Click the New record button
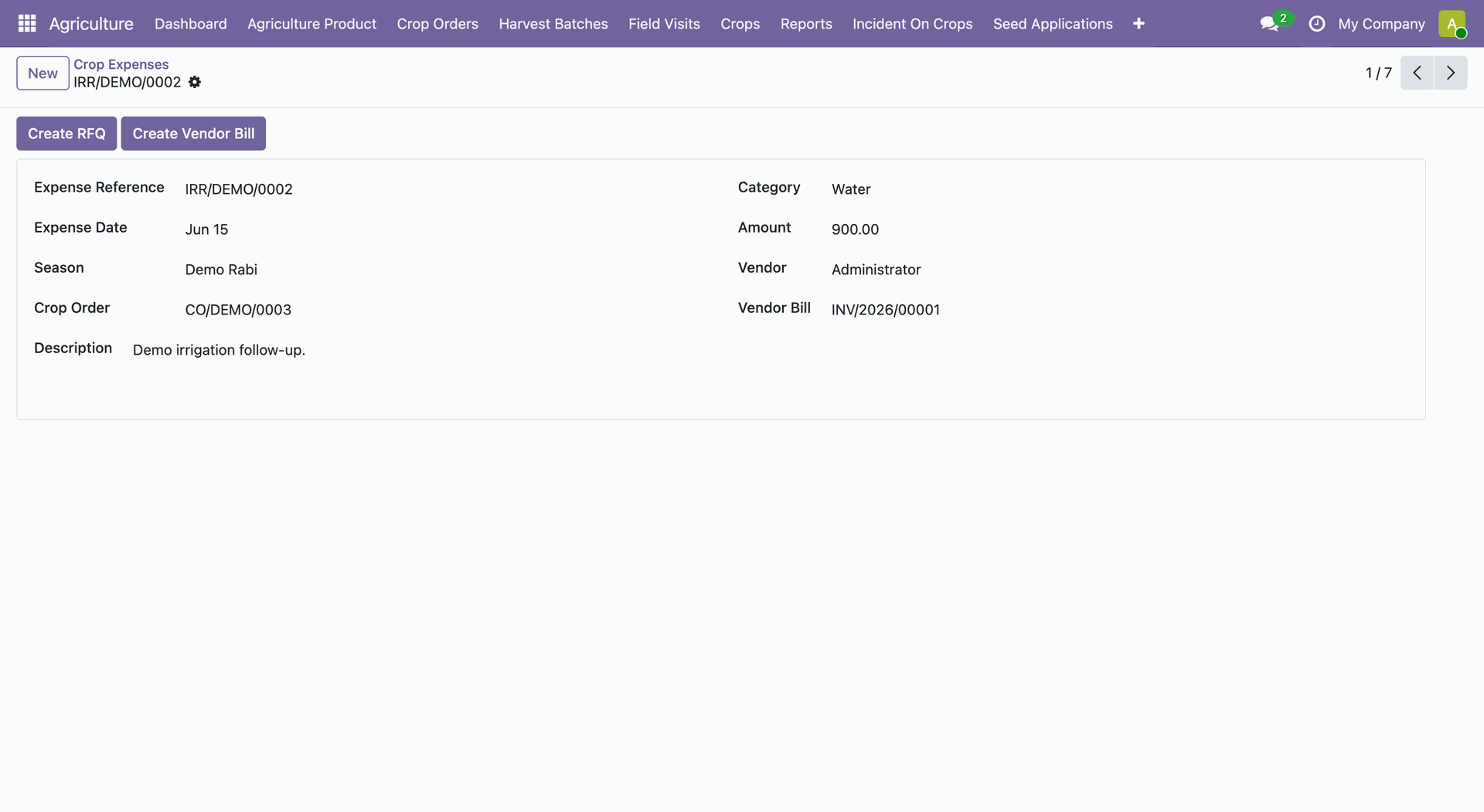Viewport: 1484px width, 812px height. coord(43,73)
